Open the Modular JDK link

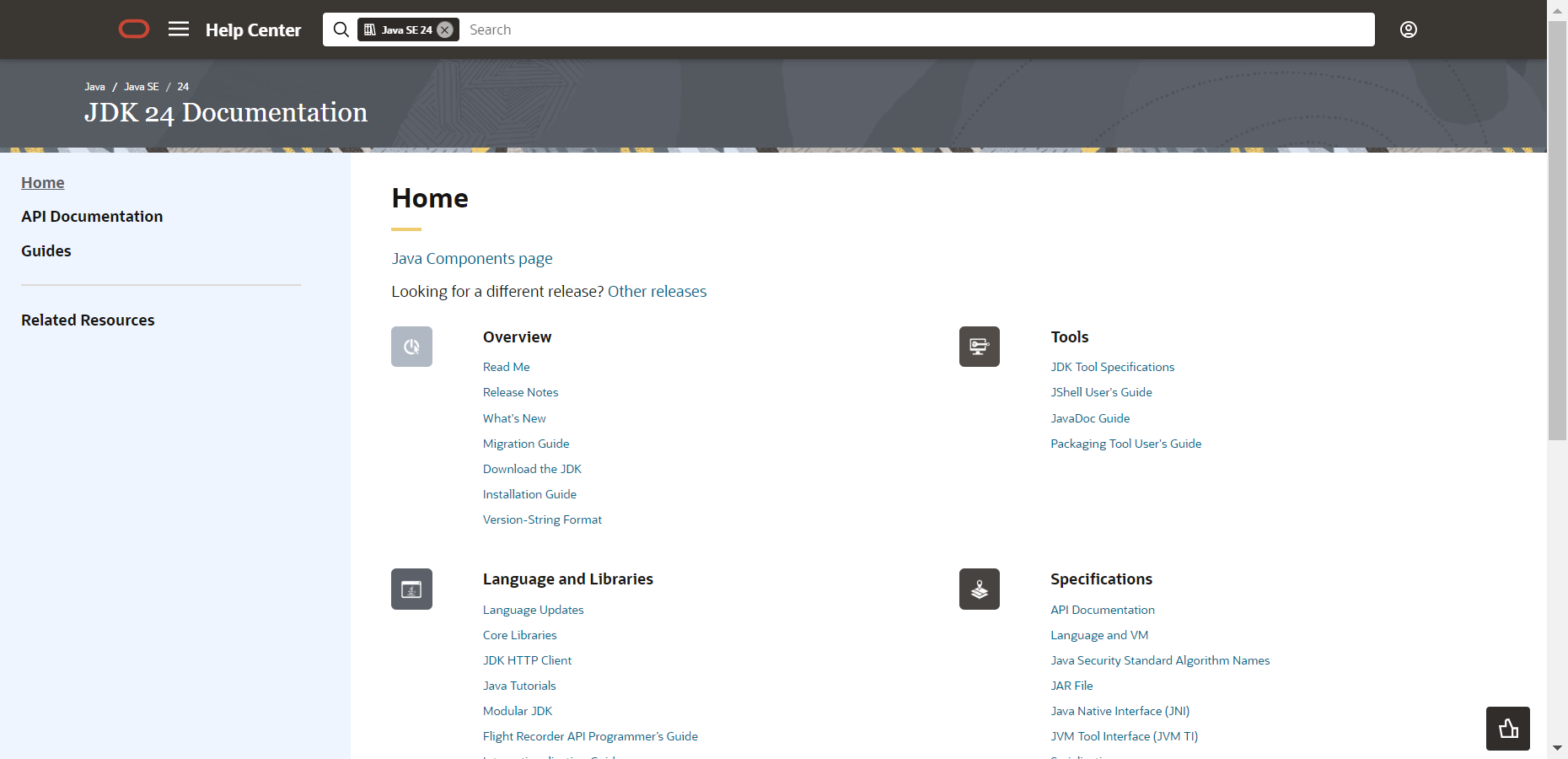tap(518, 711)
